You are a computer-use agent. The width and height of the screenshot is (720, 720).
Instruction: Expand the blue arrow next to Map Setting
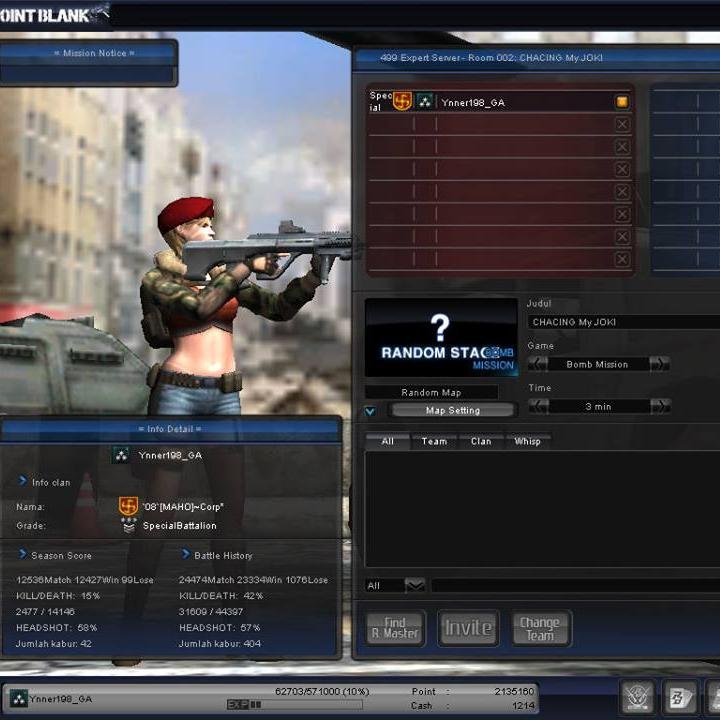point(370,411)
